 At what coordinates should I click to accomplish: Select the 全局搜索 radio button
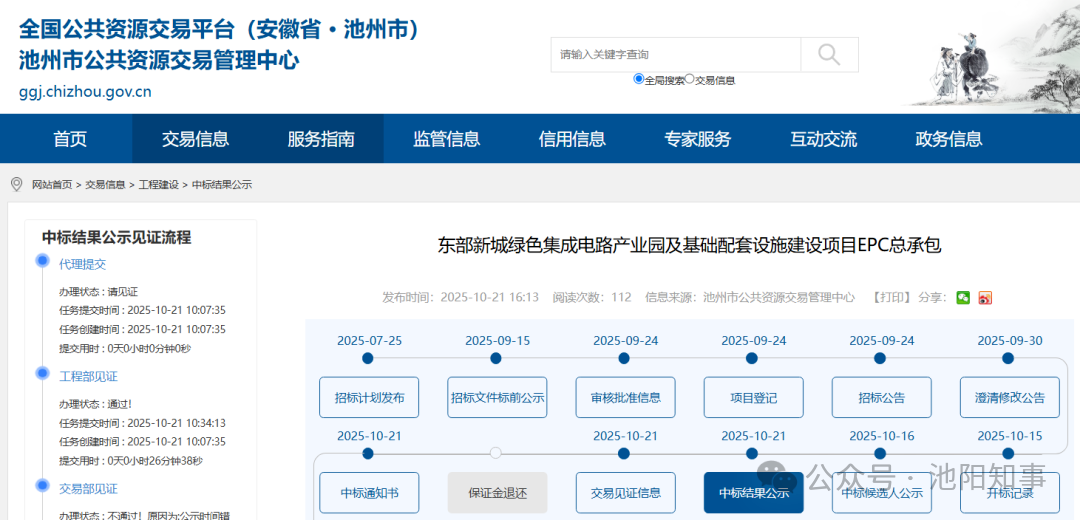coord(639,79)
